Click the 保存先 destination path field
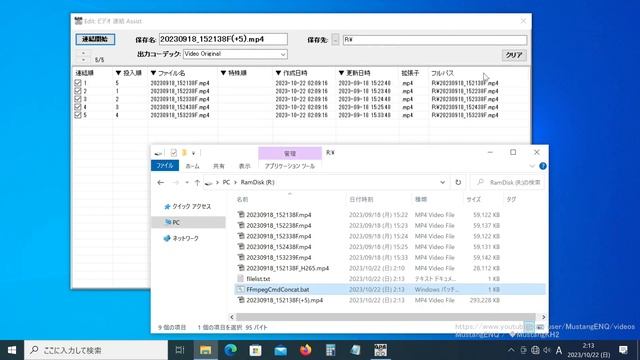640x360 pixels. tap(435, 40)
